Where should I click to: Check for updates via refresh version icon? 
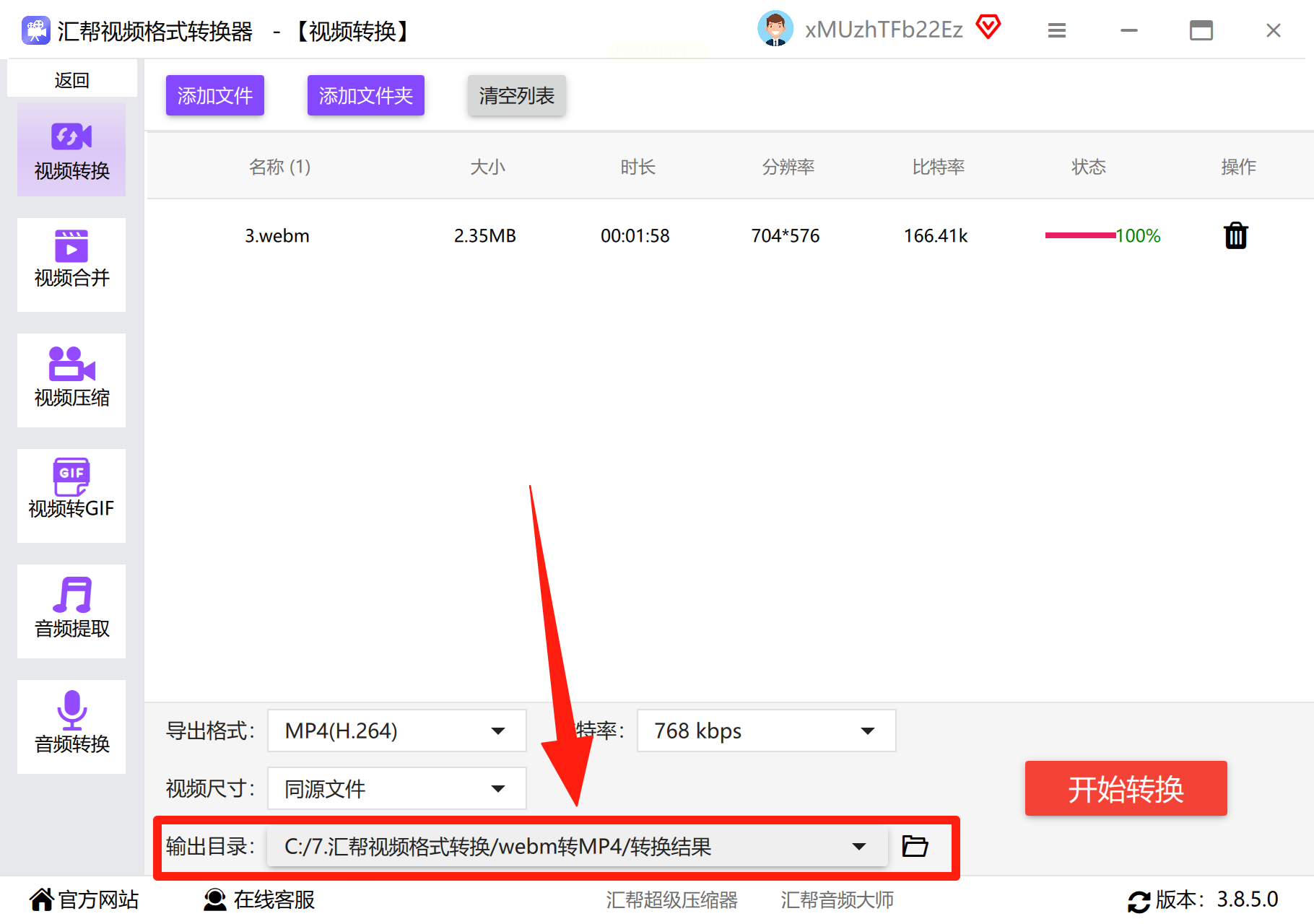tap(1139, 902)
